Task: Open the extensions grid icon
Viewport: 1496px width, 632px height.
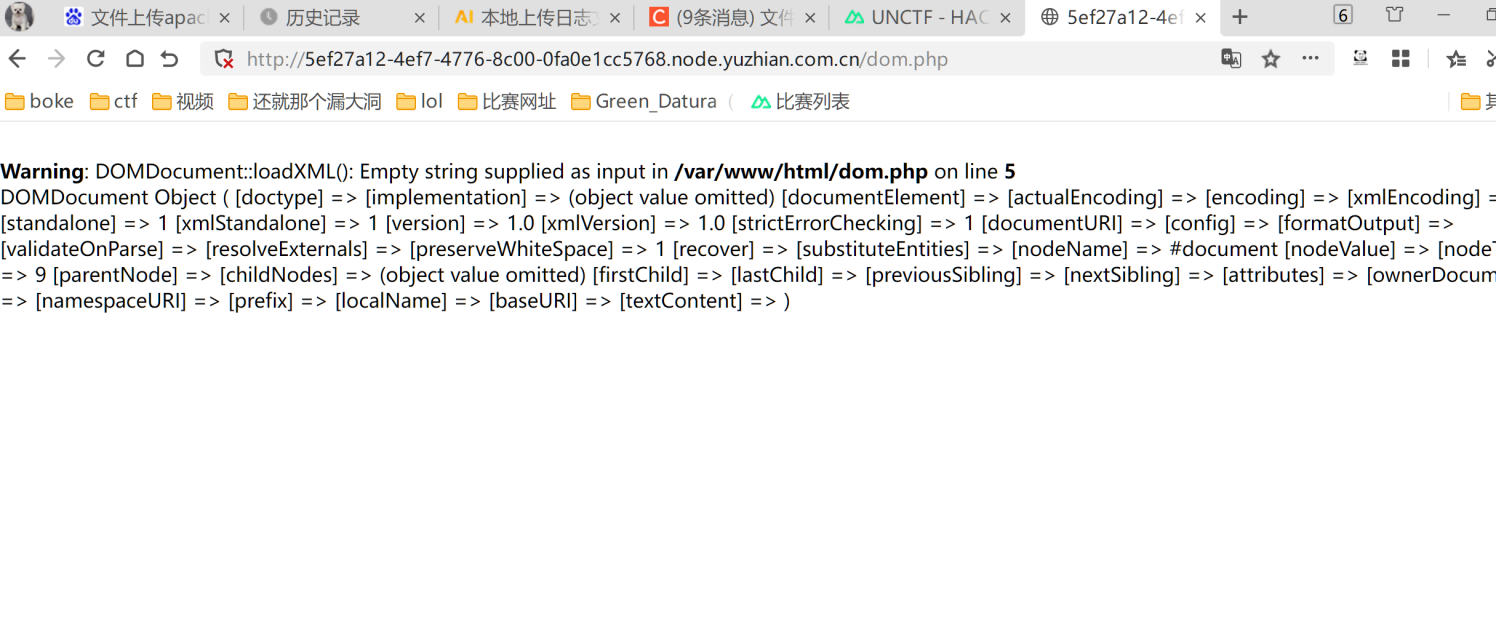Action: click(1401, 59)
